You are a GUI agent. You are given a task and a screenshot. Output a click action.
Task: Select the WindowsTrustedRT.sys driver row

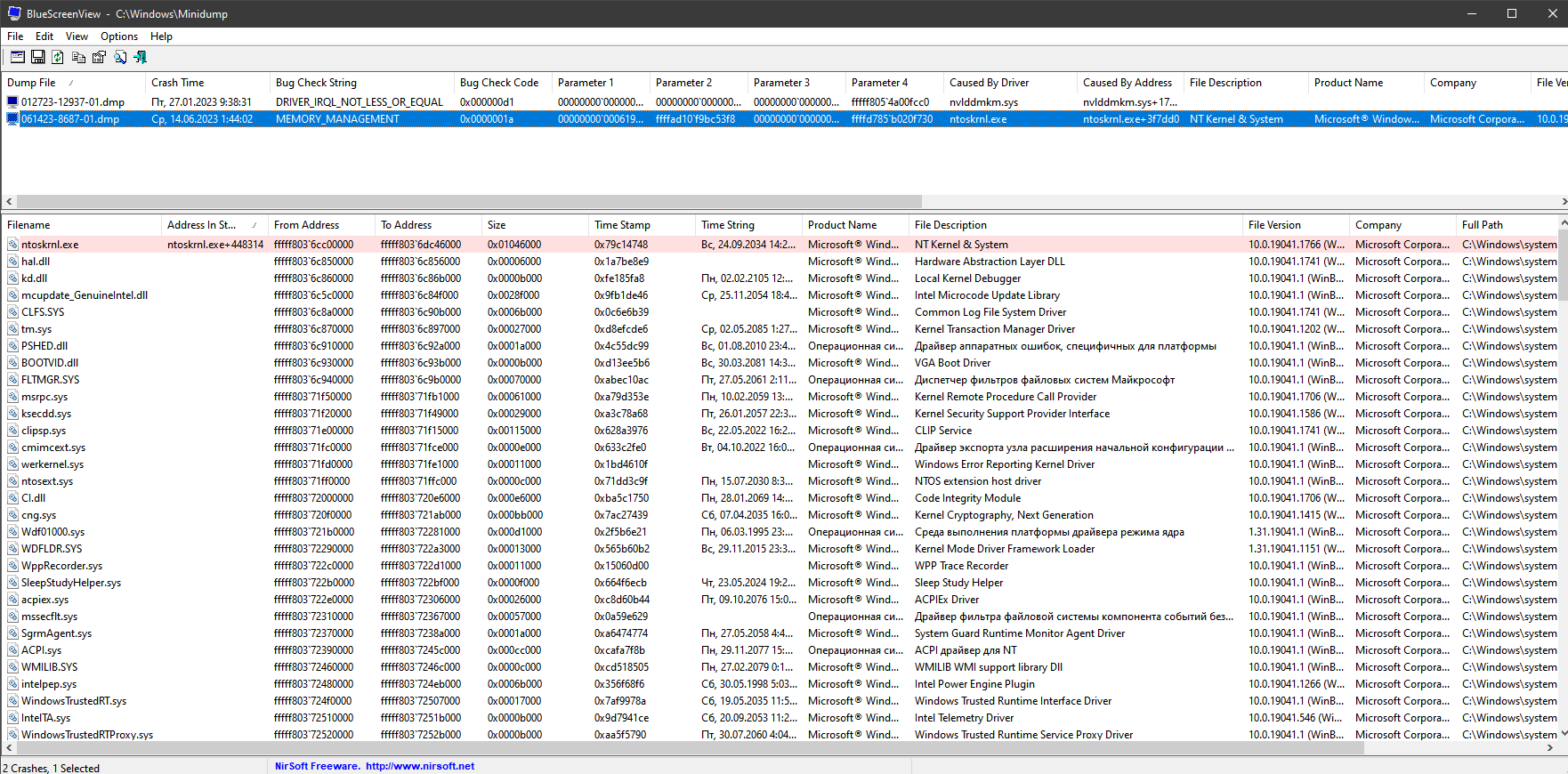(x=779, y=701)
